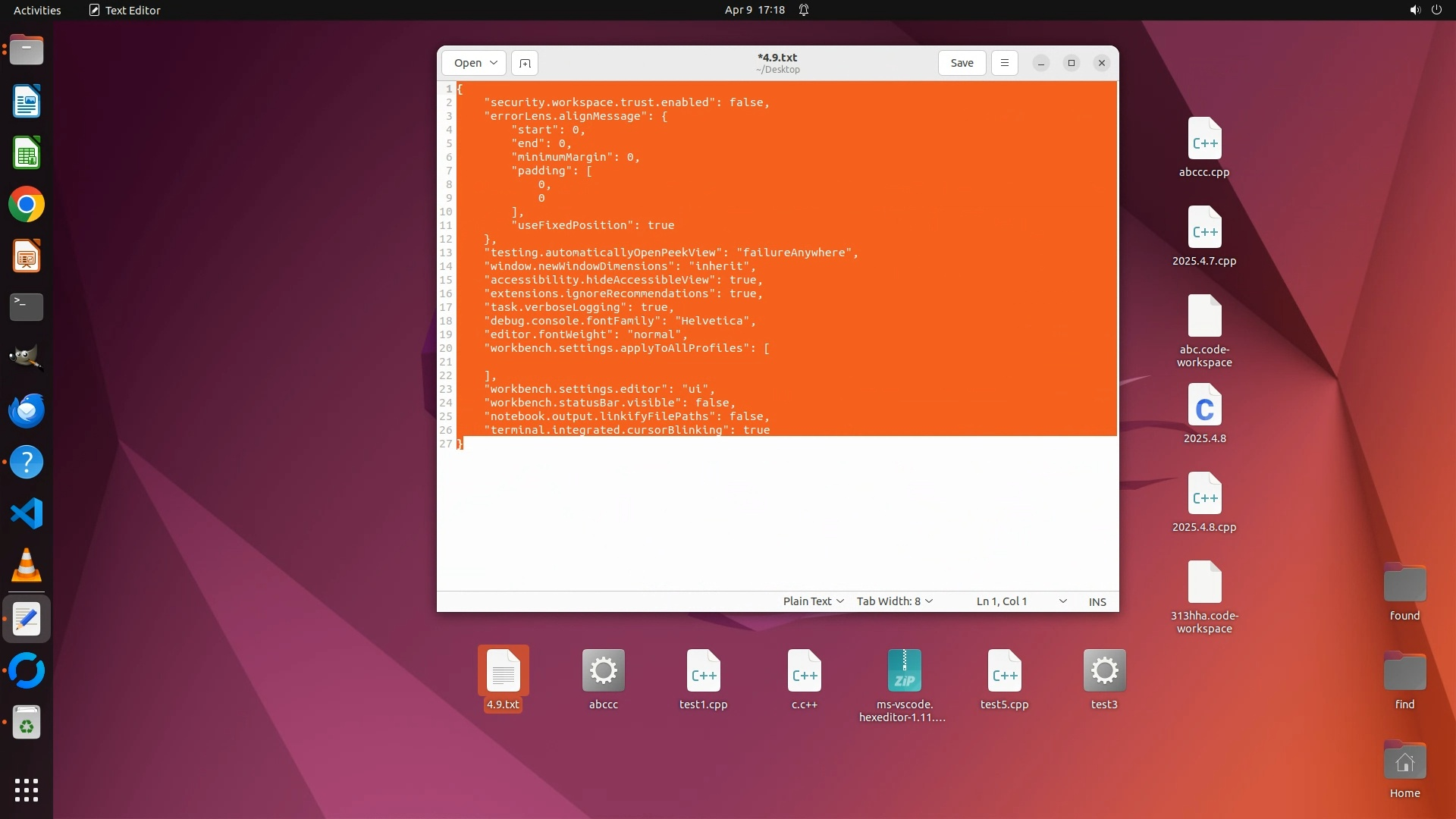The width and height of the screenshot is (1456, 819).
Task: Open Google Chrome from the dock
Action: click(27, 205)
